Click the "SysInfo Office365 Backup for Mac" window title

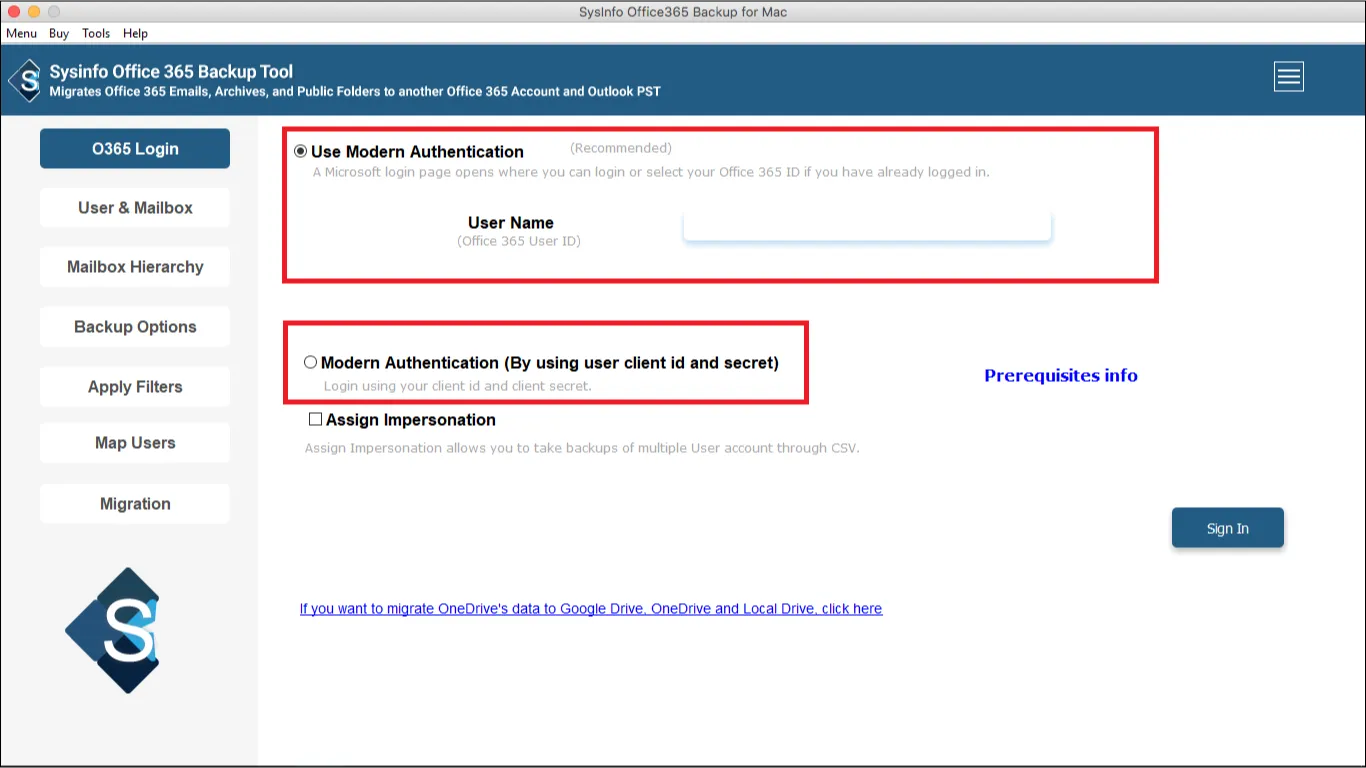683,12
